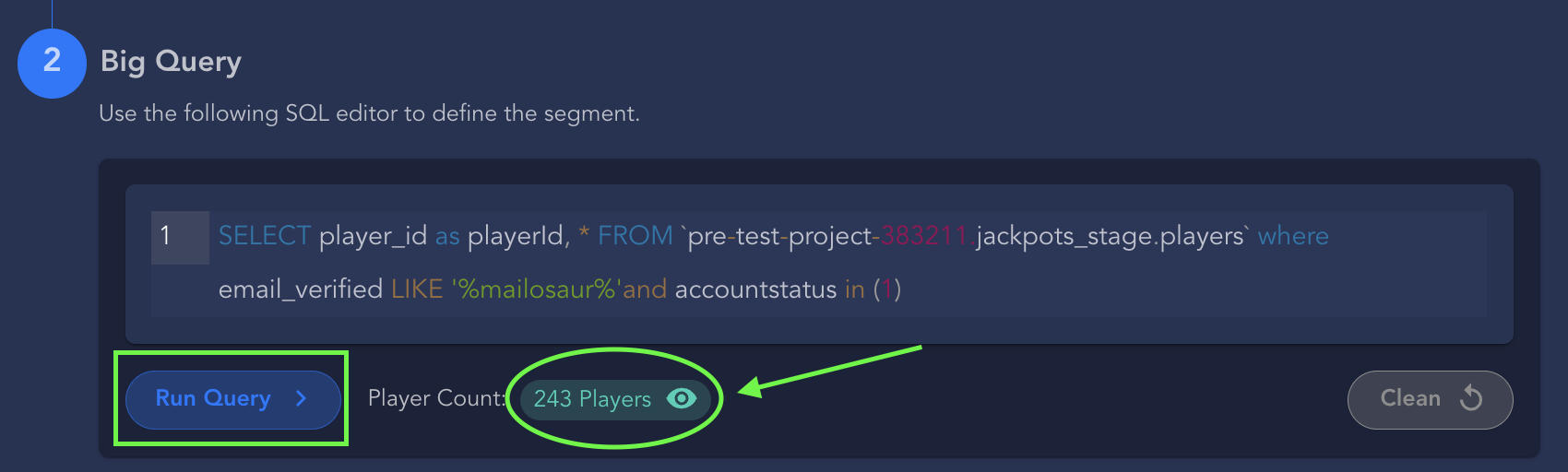Click the 'Big Query' section heading
Screen dimensions: 1568x472
(x=171, y=62)
